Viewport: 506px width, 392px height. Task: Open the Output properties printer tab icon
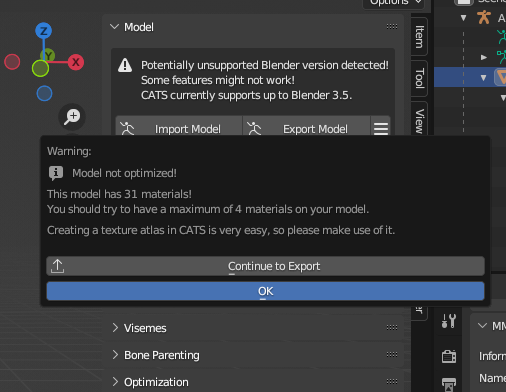(x=449, y=384)
